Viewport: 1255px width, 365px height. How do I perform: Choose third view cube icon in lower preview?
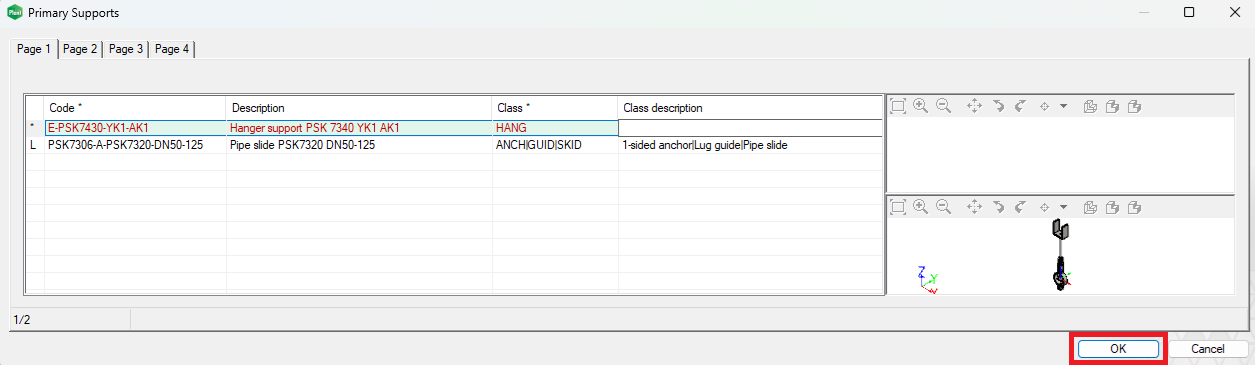point(1135,207)
